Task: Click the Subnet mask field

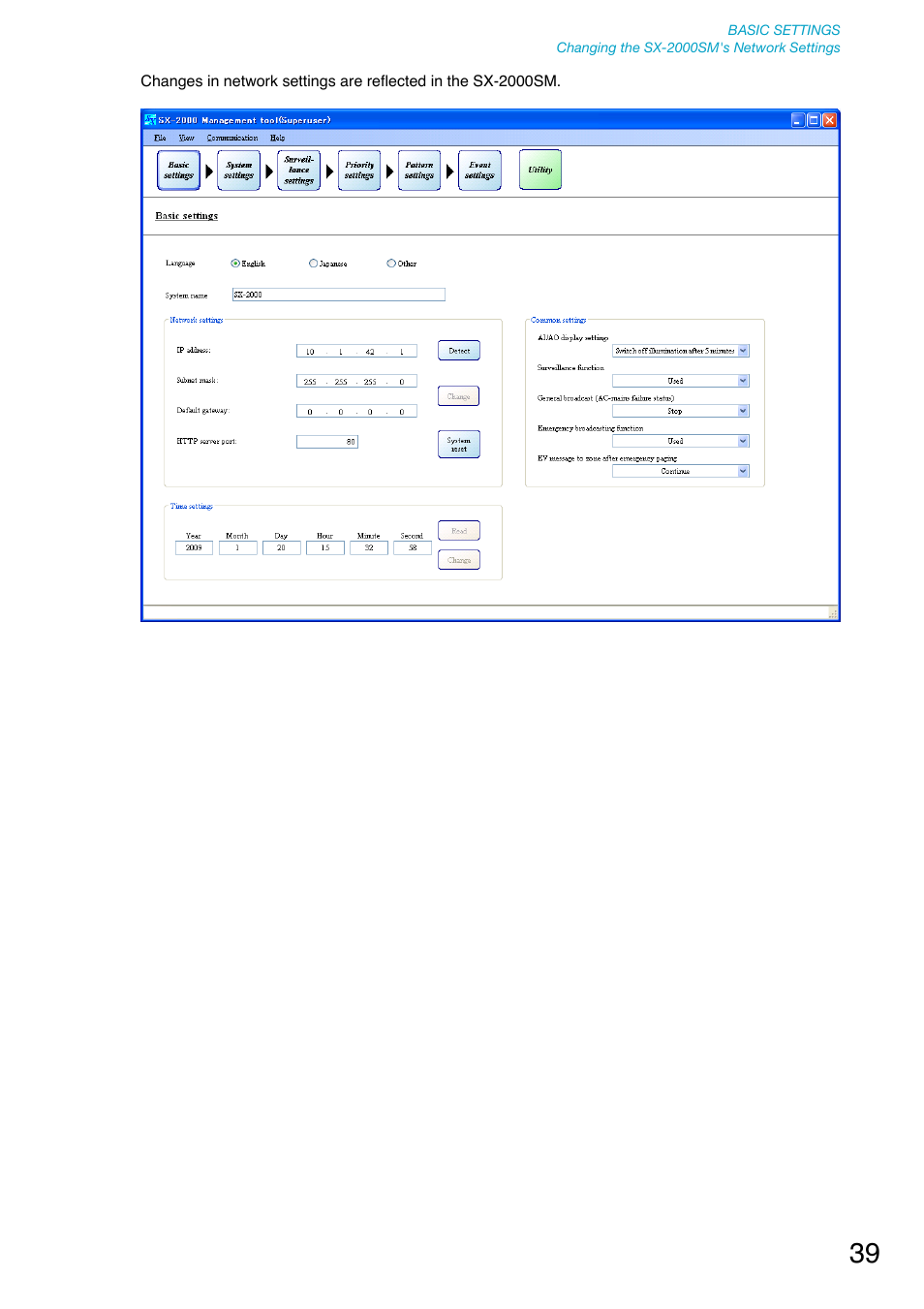Action: pos(356,382)
